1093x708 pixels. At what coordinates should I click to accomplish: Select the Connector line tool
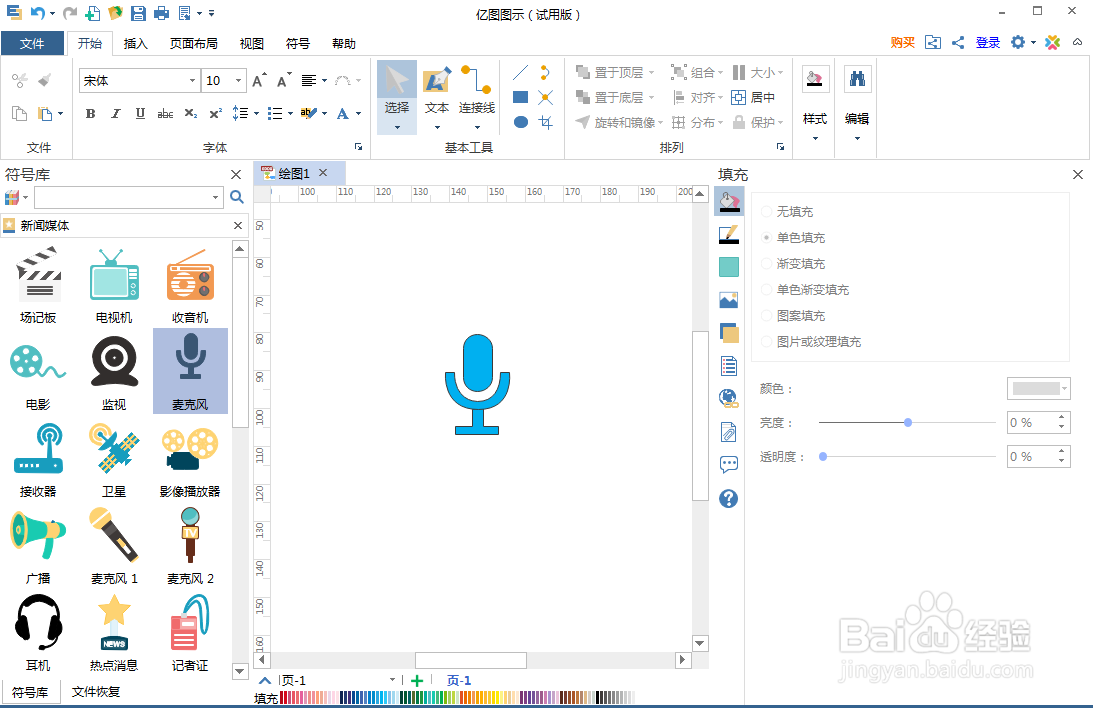[477, 97]
